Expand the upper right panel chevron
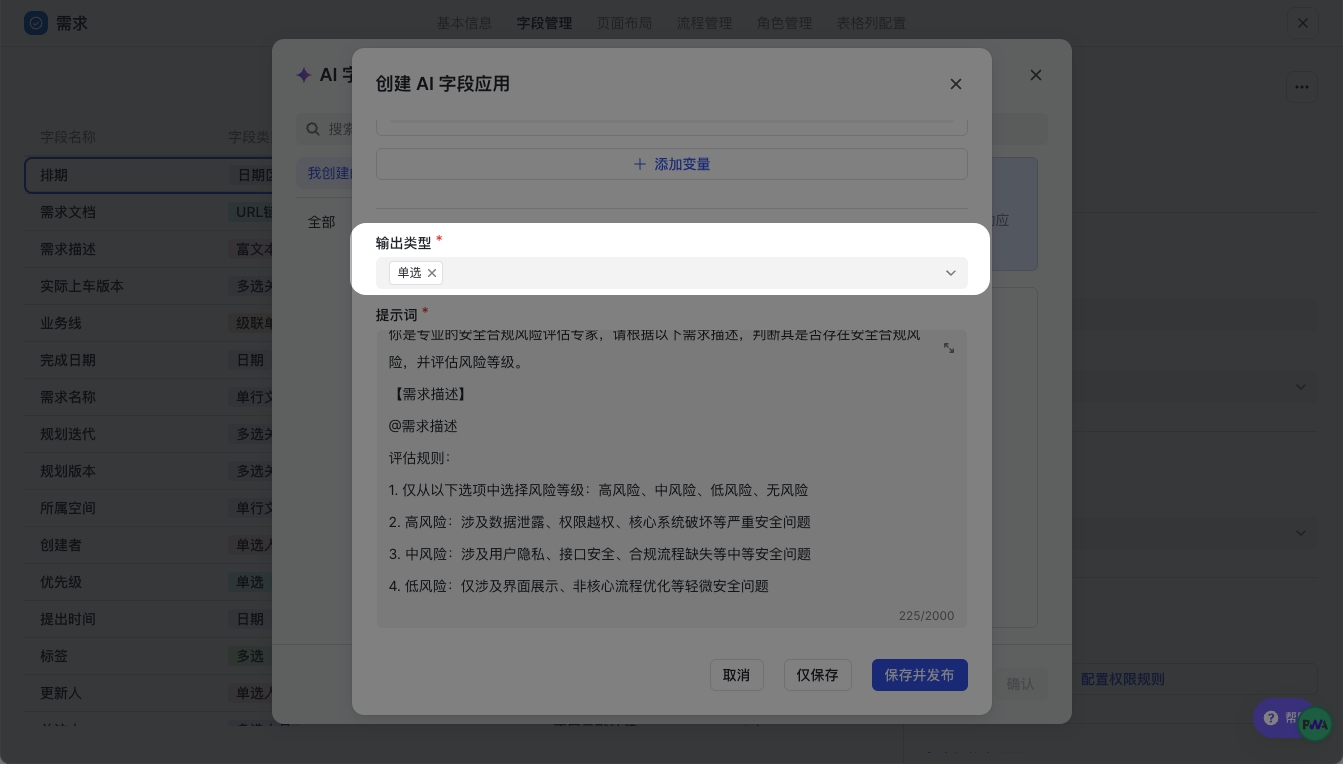The width and height of the screenshot is (1343, 764). [1301, 387]
